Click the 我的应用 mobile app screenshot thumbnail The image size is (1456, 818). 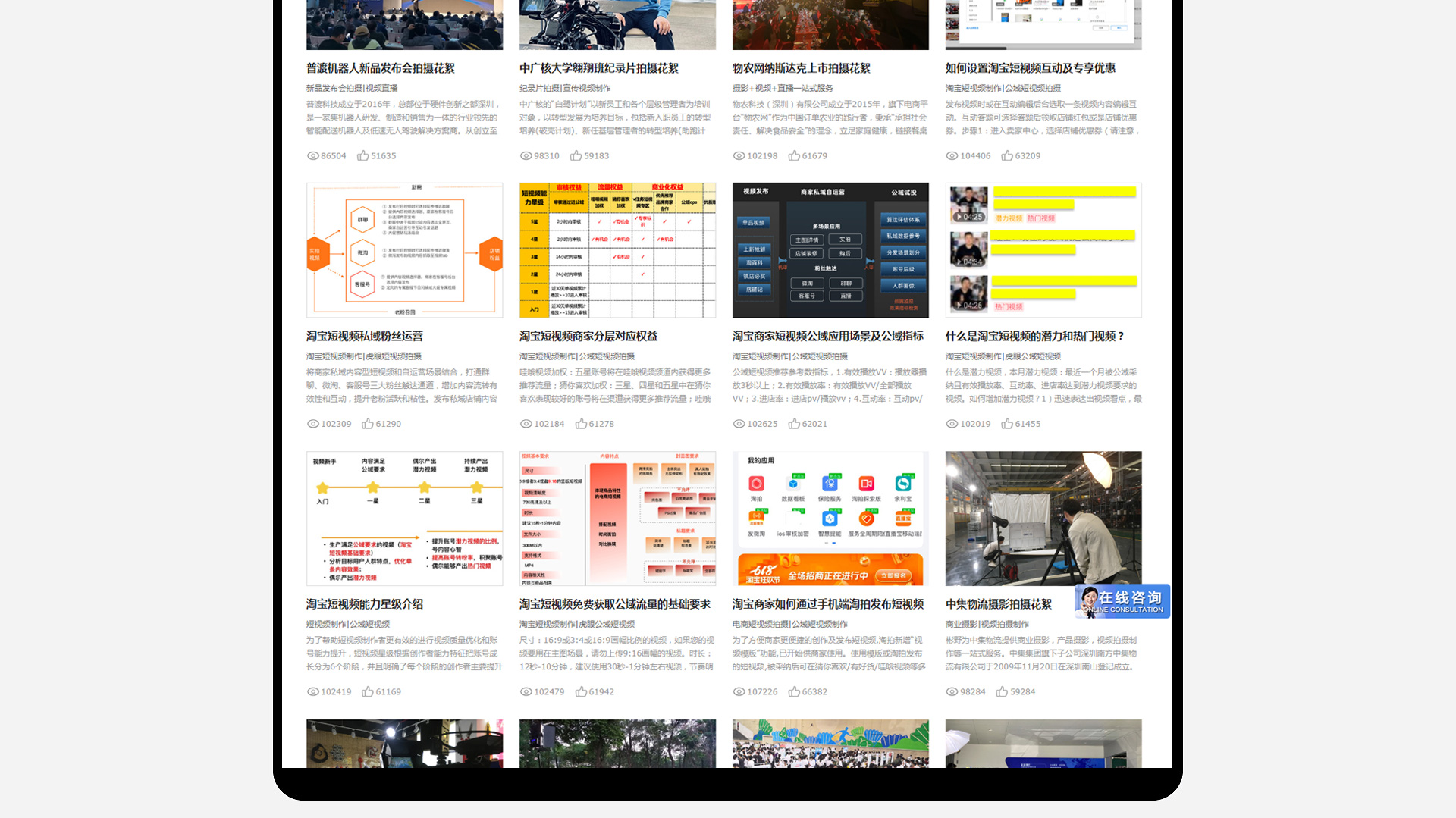coord(830,519)
